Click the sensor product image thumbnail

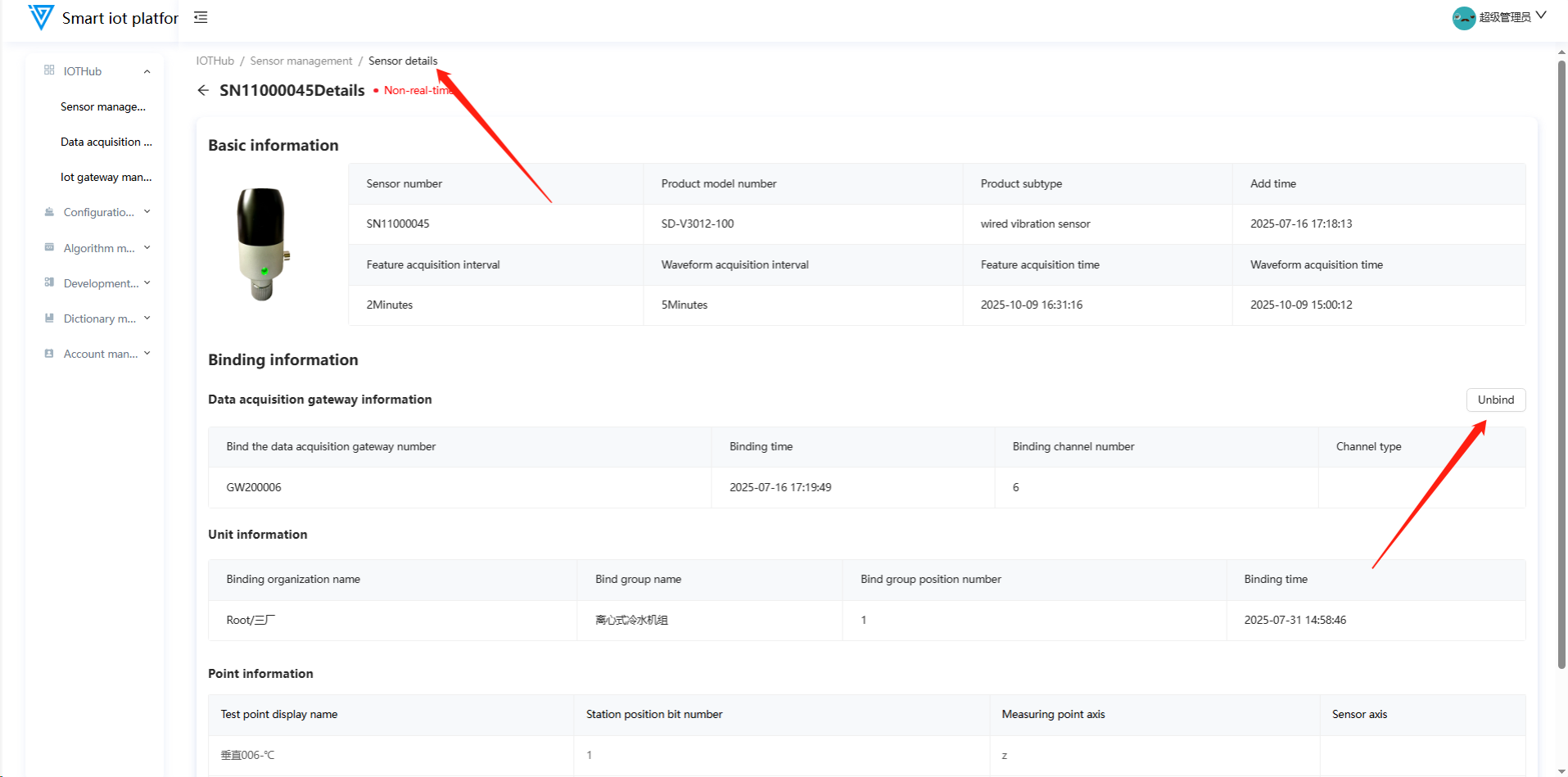(262, 244)
